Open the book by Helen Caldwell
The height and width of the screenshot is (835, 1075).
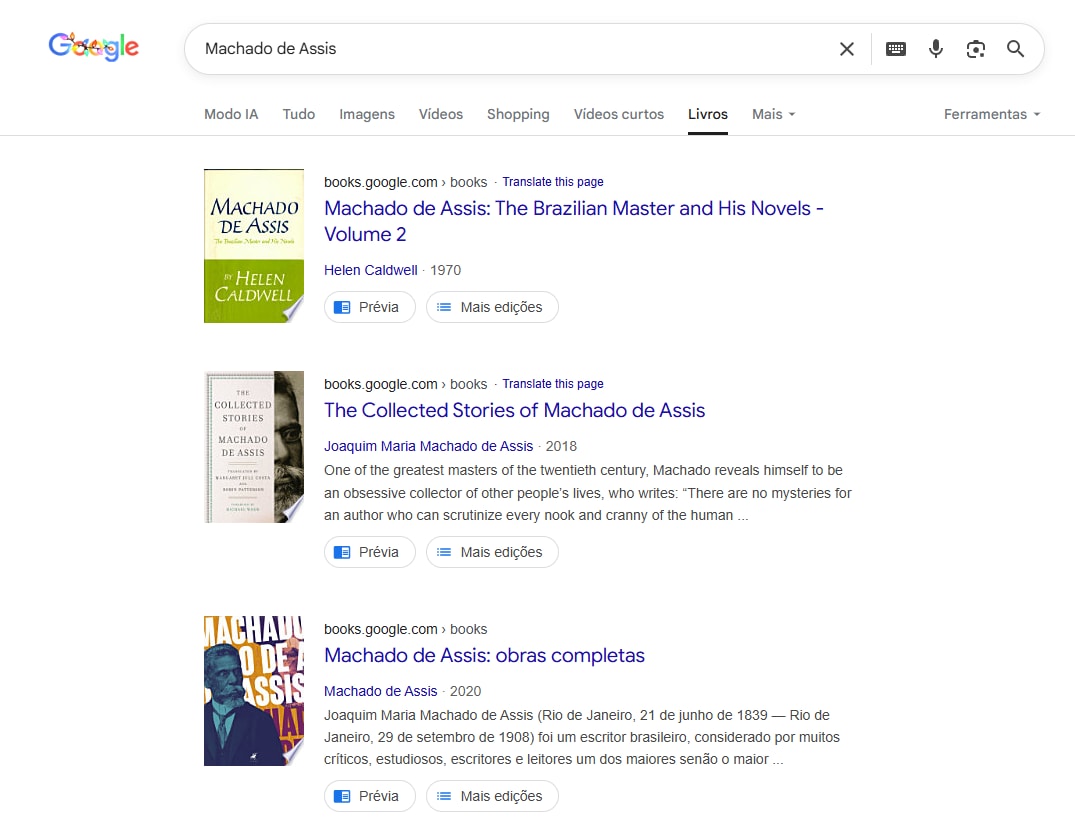(x=573, y=221)
